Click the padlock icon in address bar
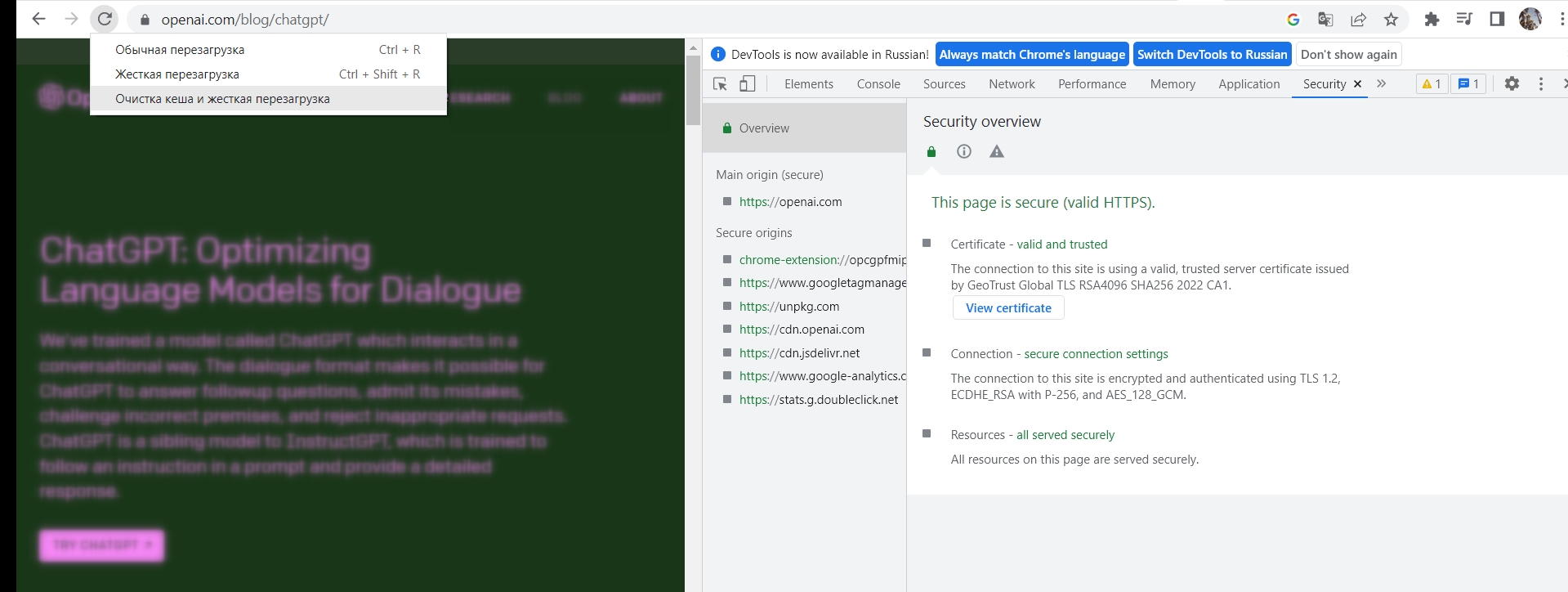 point(145,20)
